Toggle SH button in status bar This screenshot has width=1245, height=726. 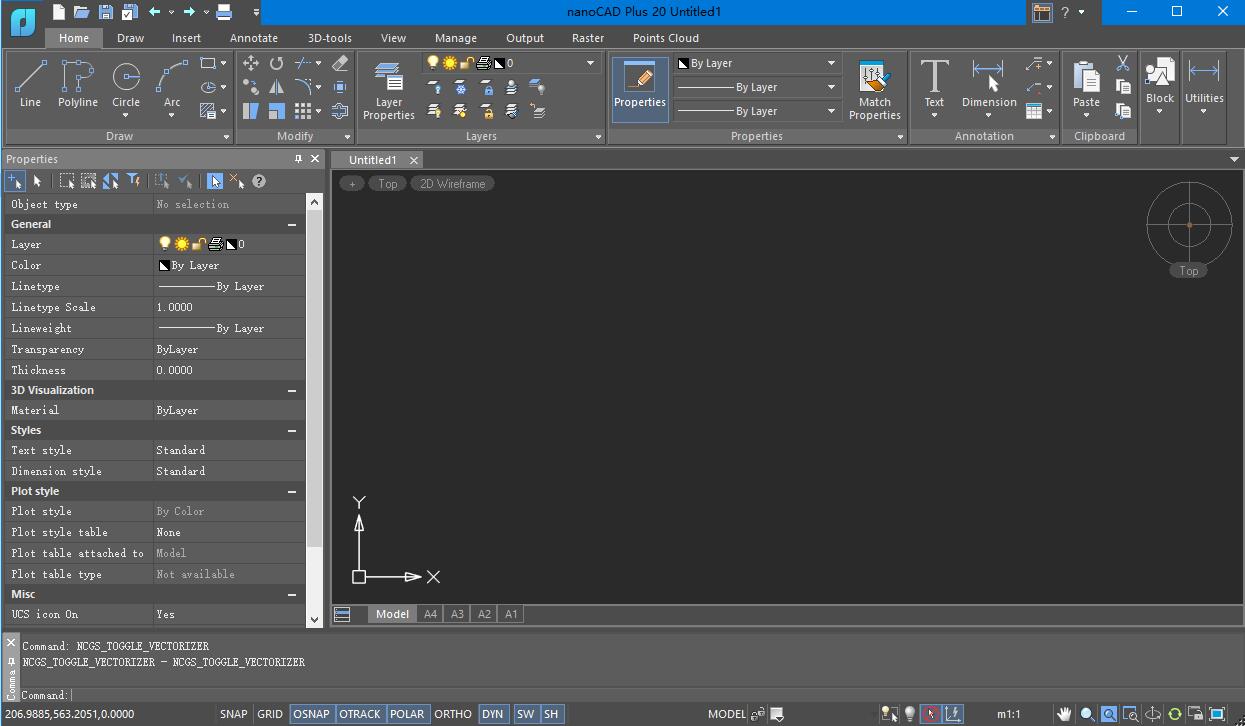click(x=551, y=714)
